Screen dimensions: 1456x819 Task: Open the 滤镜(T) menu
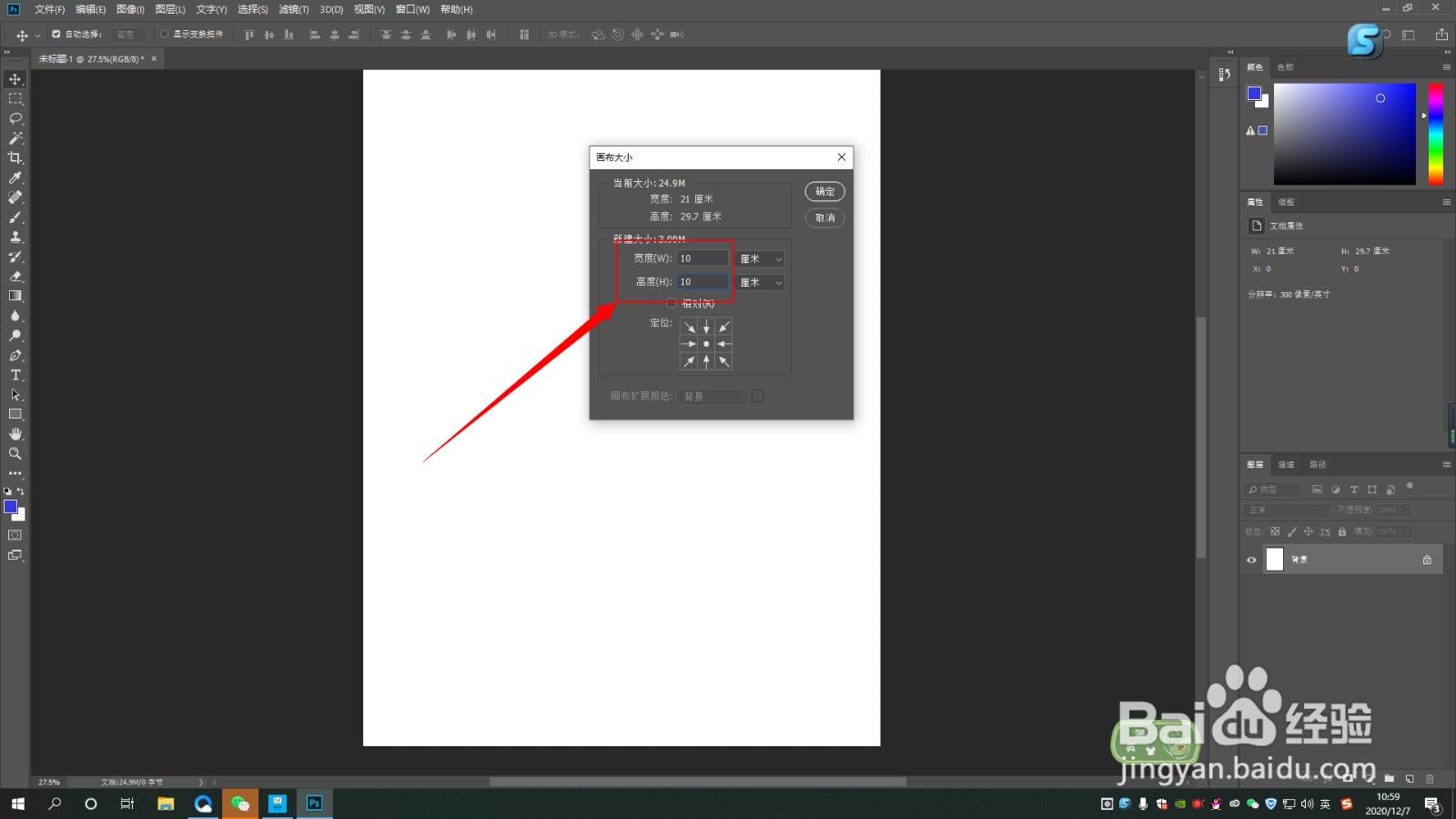(x=293, y=9)
